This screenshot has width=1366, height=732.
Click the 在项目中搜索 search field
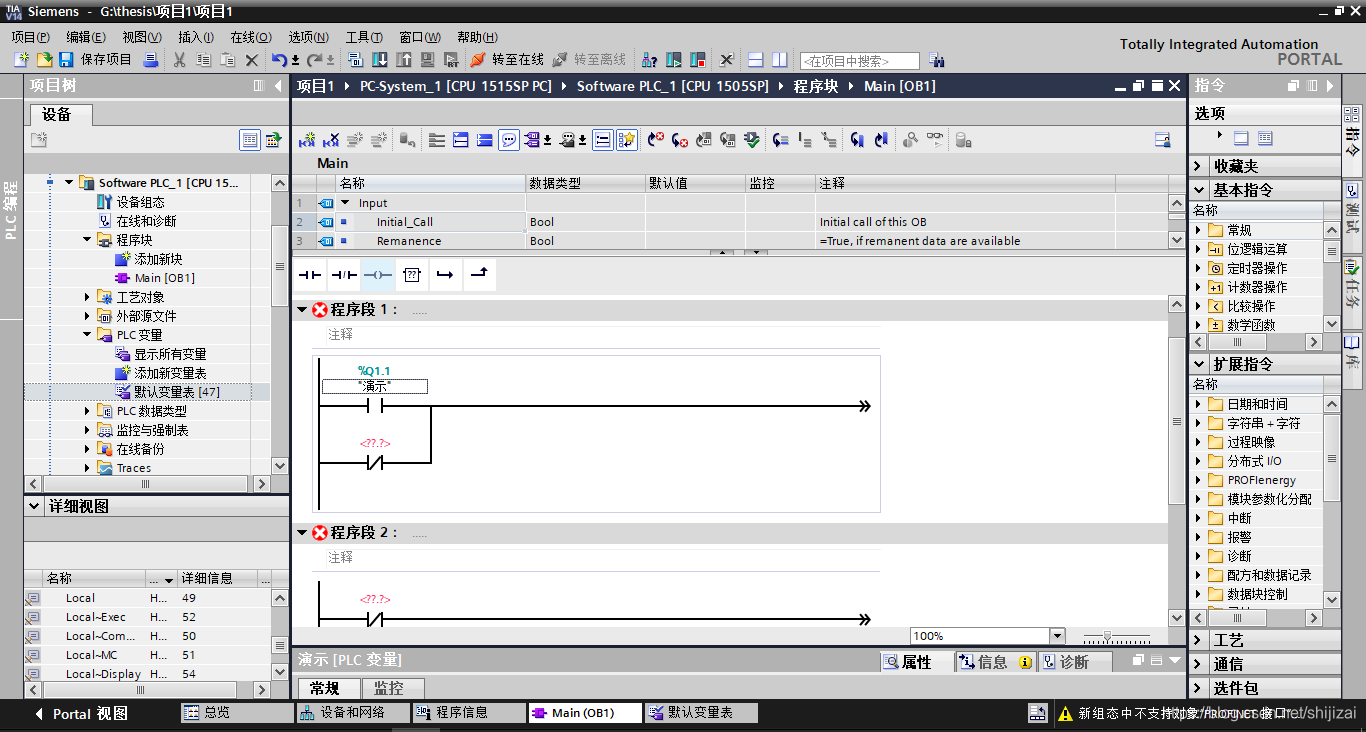click(x=859, y=61)
